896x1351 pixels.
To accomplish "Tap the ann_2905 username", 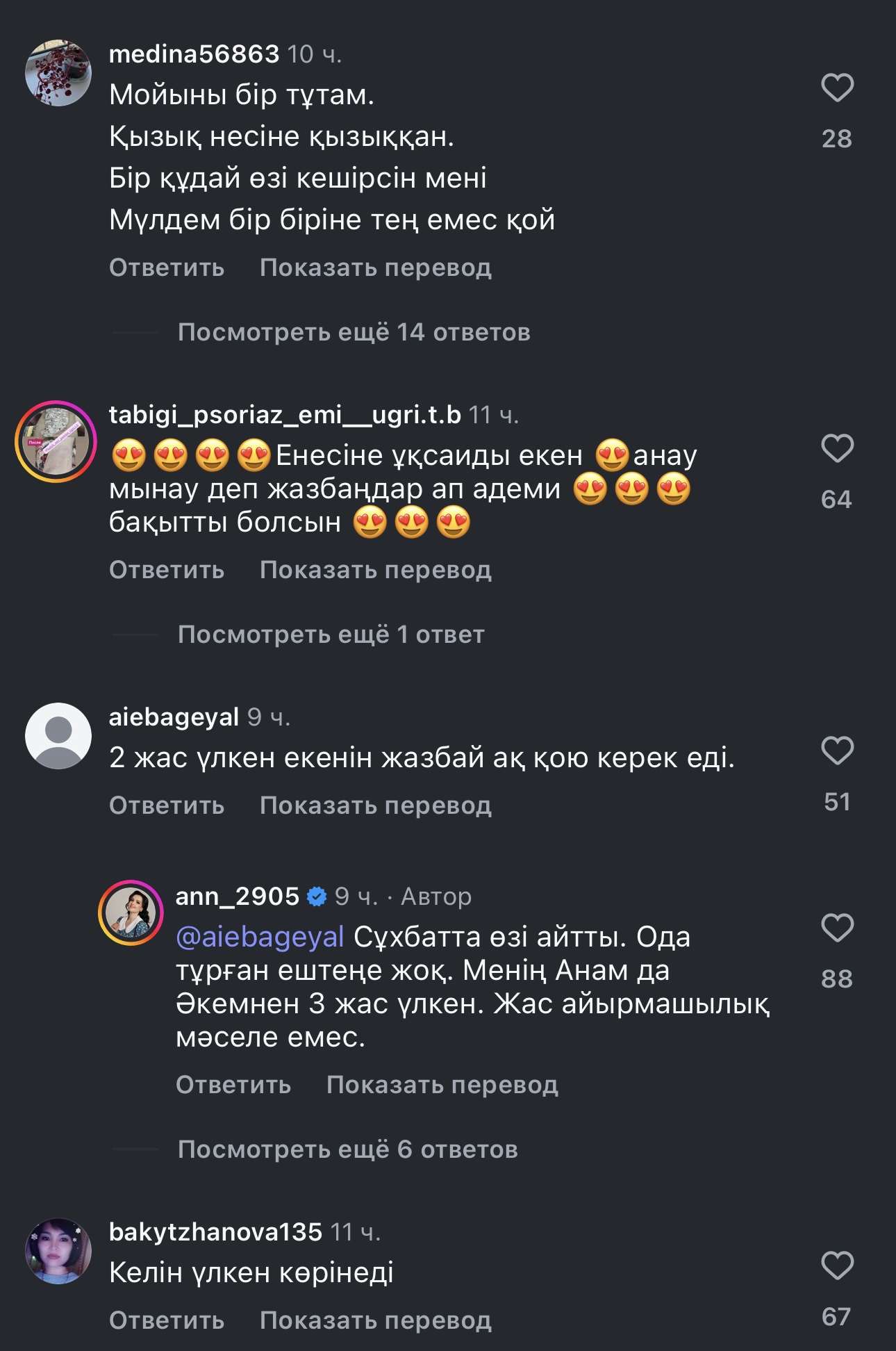I will [237, 896].
